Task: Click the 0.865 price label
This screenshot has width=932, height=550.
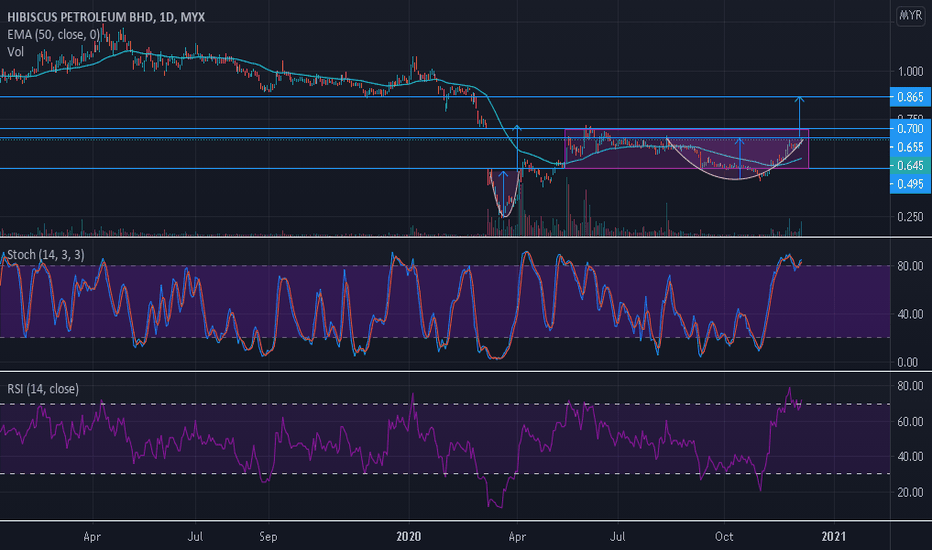Action: pos(910,97)
